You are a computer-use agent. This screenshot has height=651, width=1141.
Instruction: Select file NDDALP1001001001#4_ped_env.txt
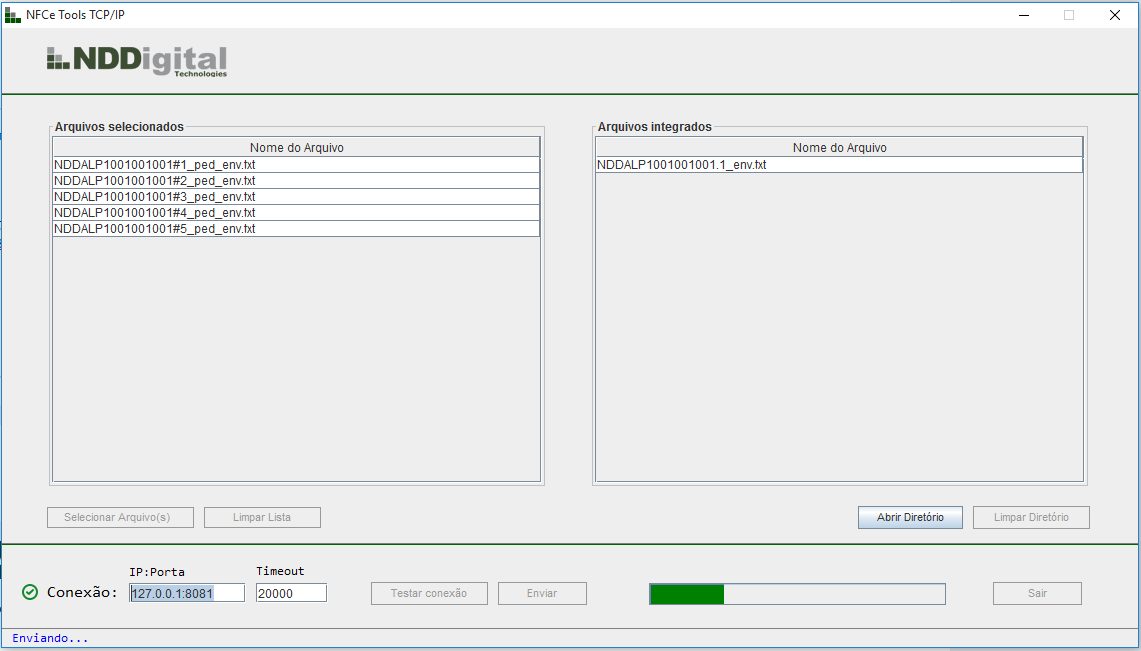click(x=155, y=213)
